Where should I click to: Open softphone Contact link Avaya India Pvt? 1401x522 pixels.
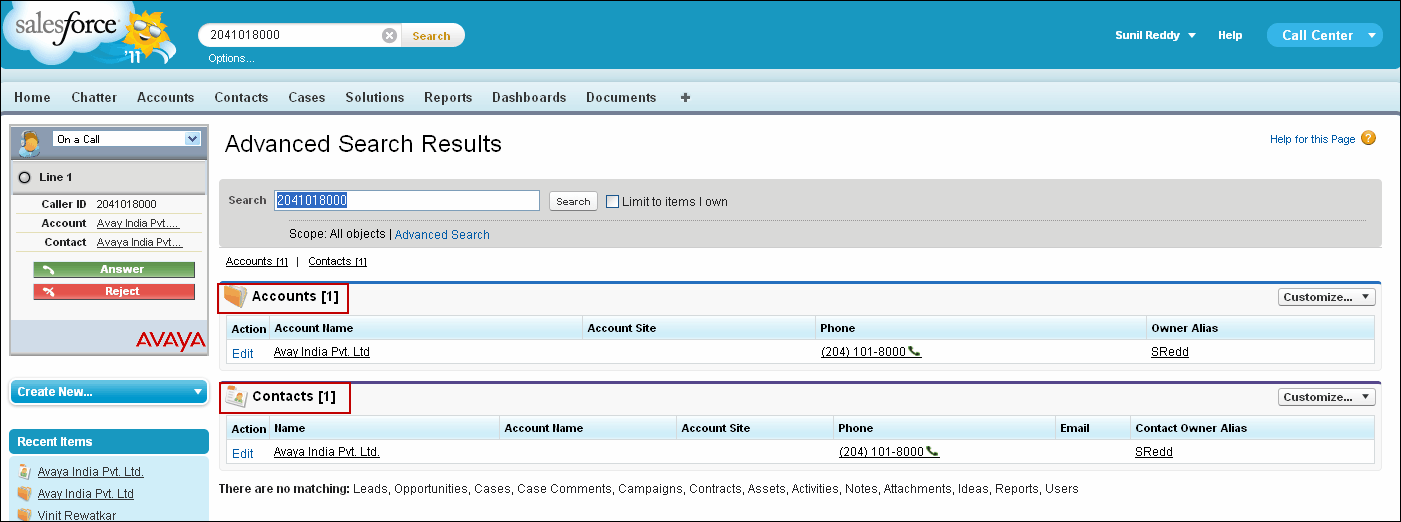coord(140,242)
